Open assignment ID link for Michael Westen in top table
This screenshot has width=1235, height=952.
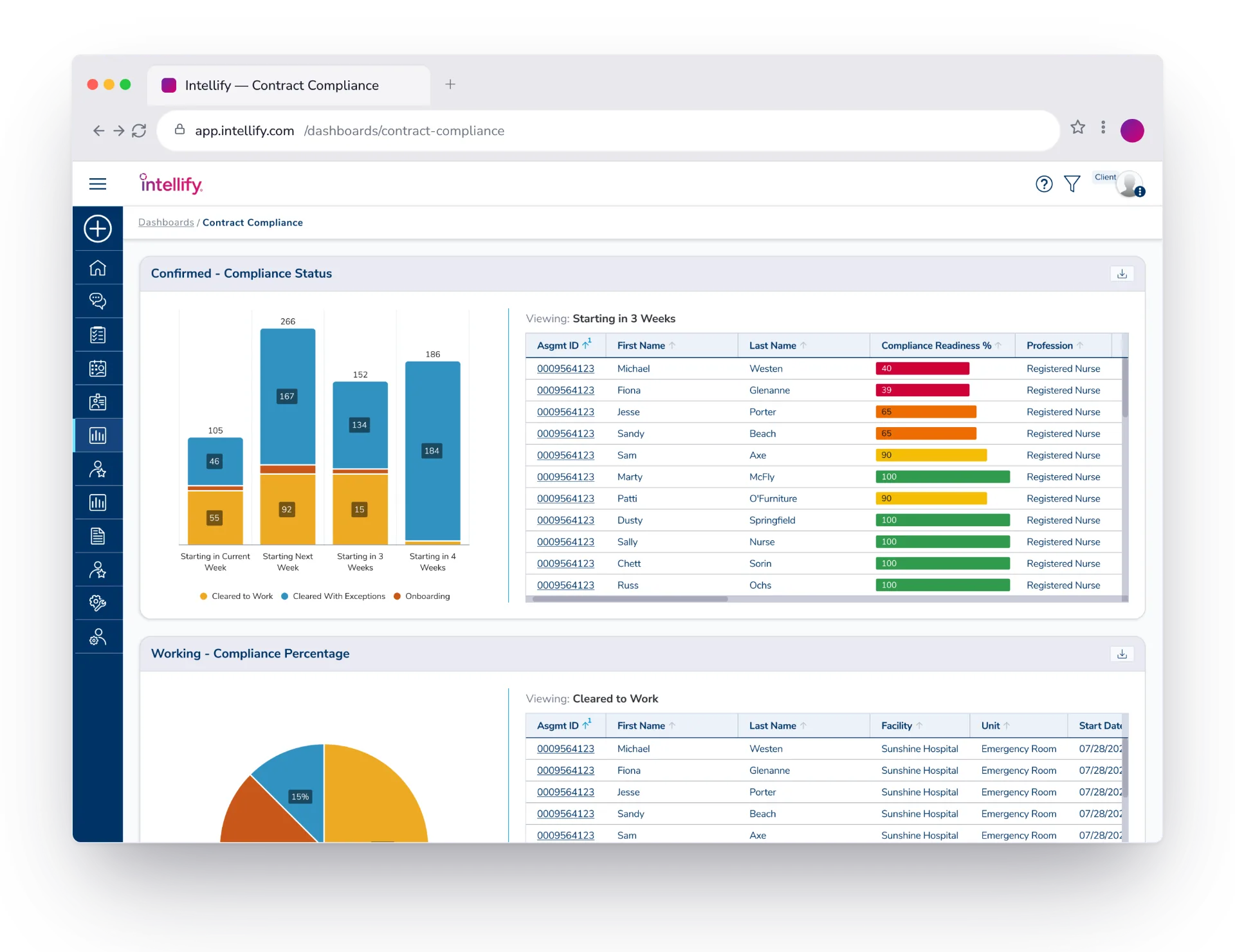click(565, 369)
